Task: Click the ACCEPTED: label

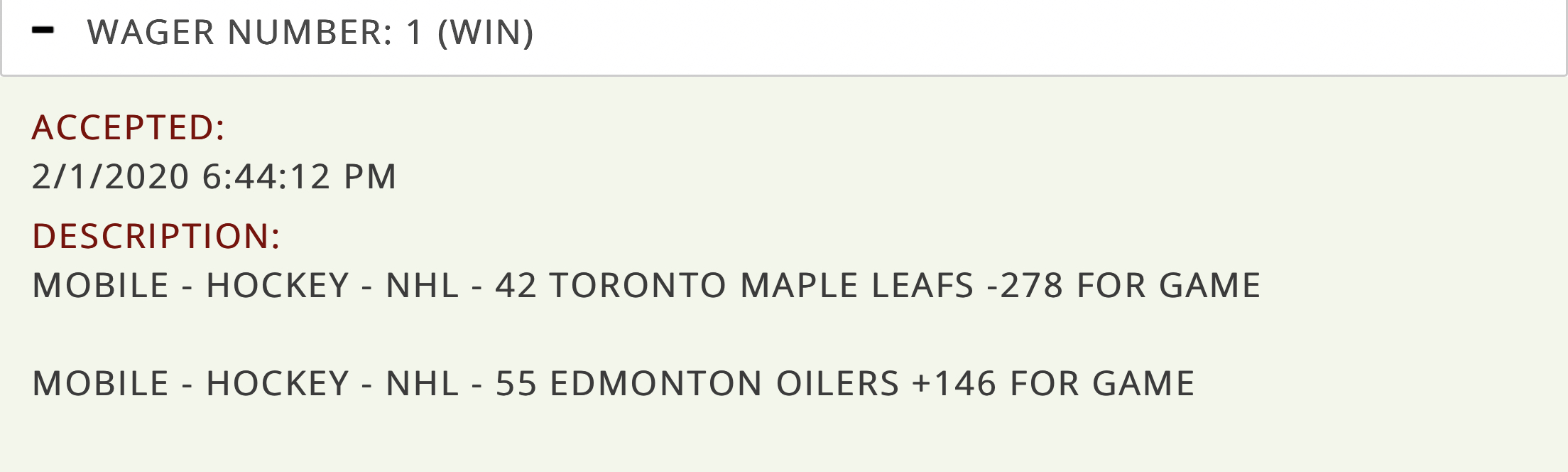Action: click(x=129, y=128)
